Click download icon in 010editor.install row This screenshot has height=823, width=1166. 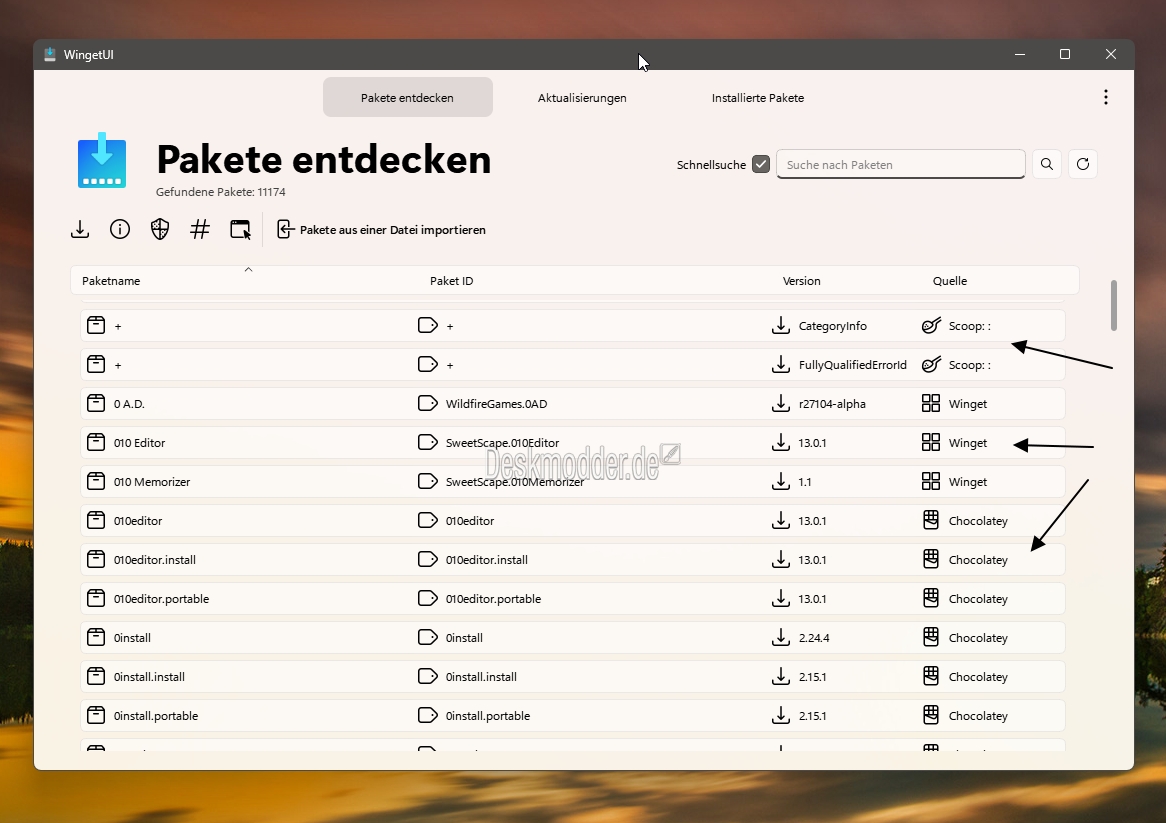point(781,559)
